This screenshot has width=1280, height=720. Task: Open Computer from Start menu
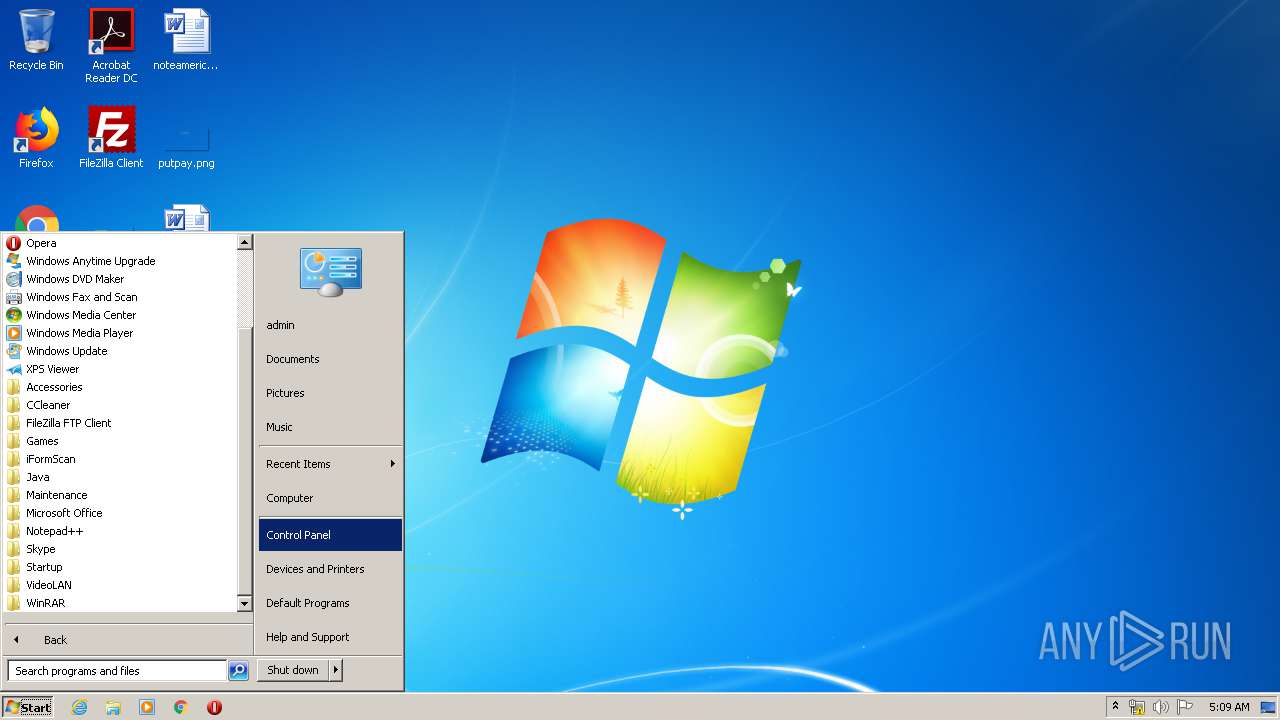(x=330, y=498)
